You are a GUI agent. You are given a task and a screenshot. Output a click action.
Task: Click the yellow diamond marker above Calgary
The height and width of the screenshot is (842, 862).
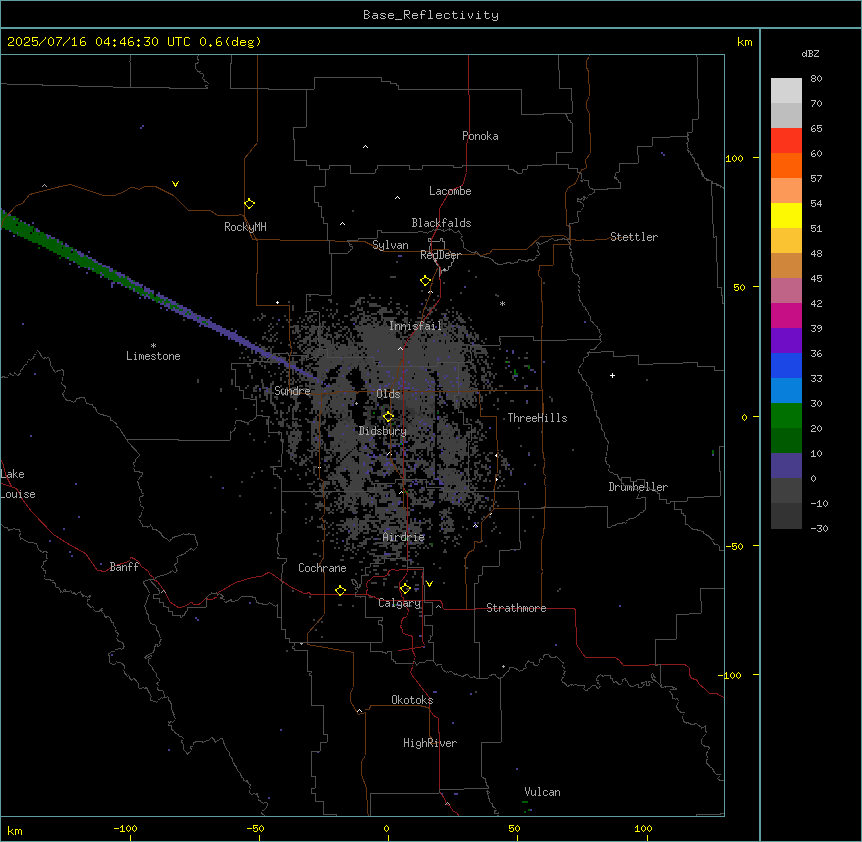coord(405,589)
